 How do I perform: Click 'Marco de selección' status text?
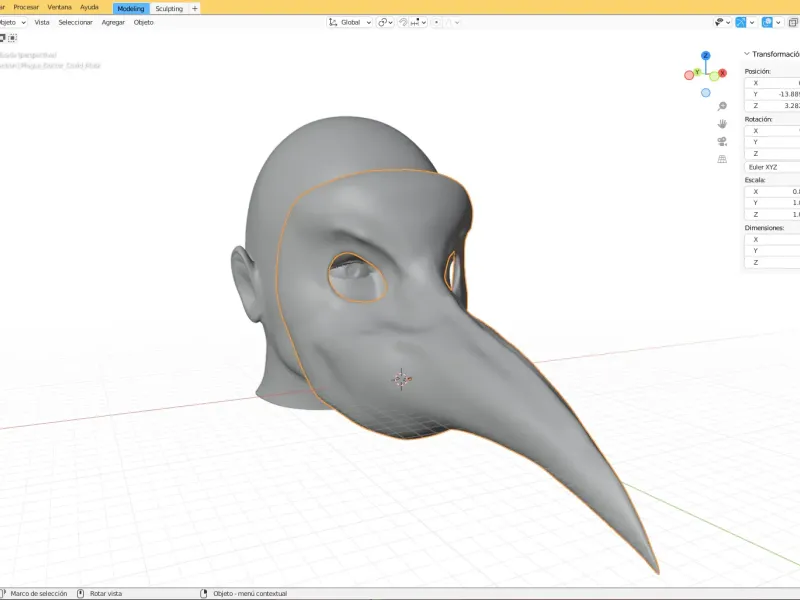pyautogui.click(x=39, y=593)
